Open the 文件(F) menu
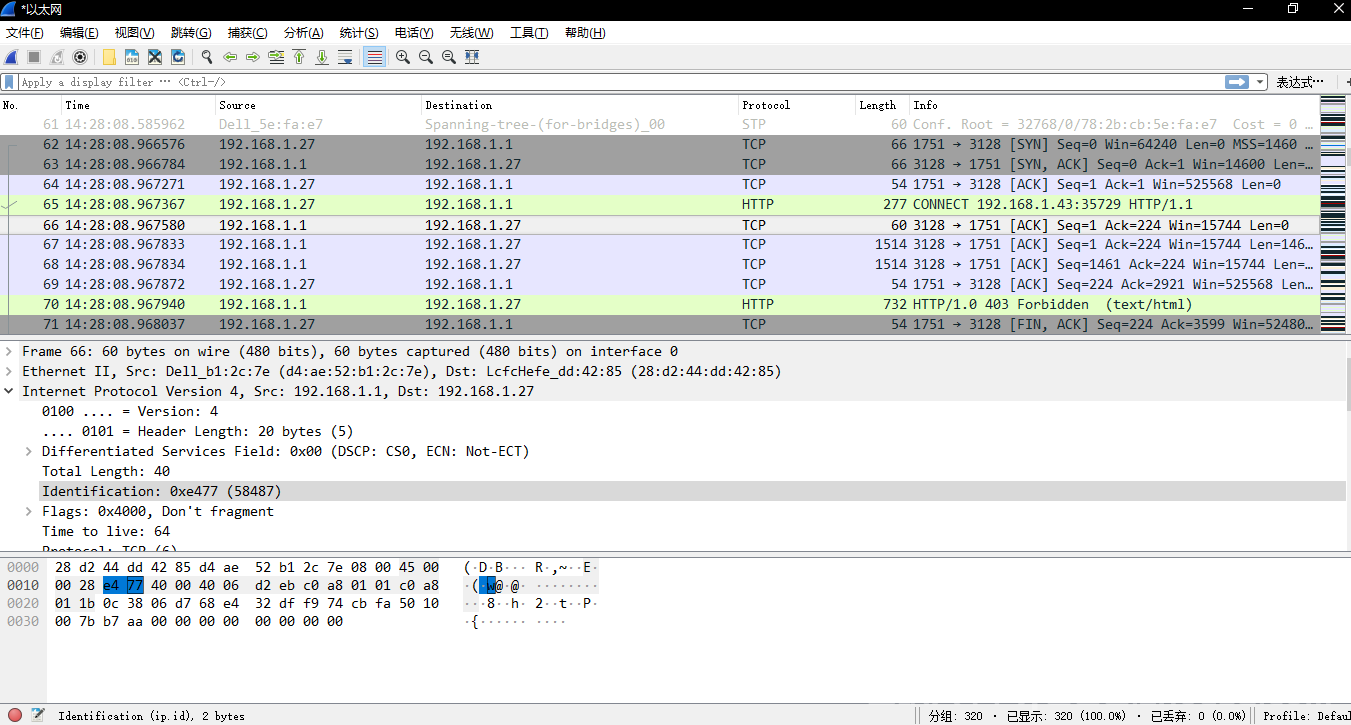1351x725 pixels. coord(25,33)
